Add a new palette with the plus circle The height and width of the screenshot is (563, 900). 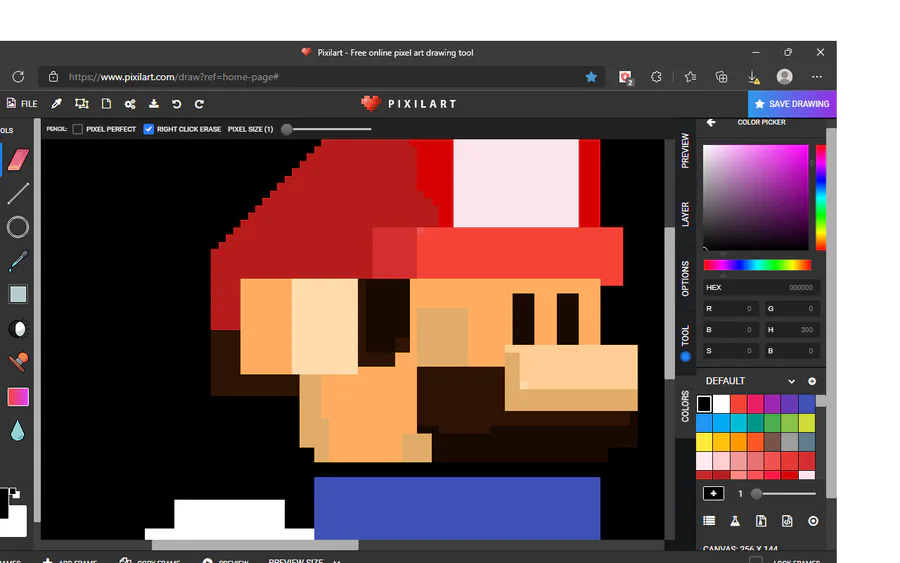point(812,381)
